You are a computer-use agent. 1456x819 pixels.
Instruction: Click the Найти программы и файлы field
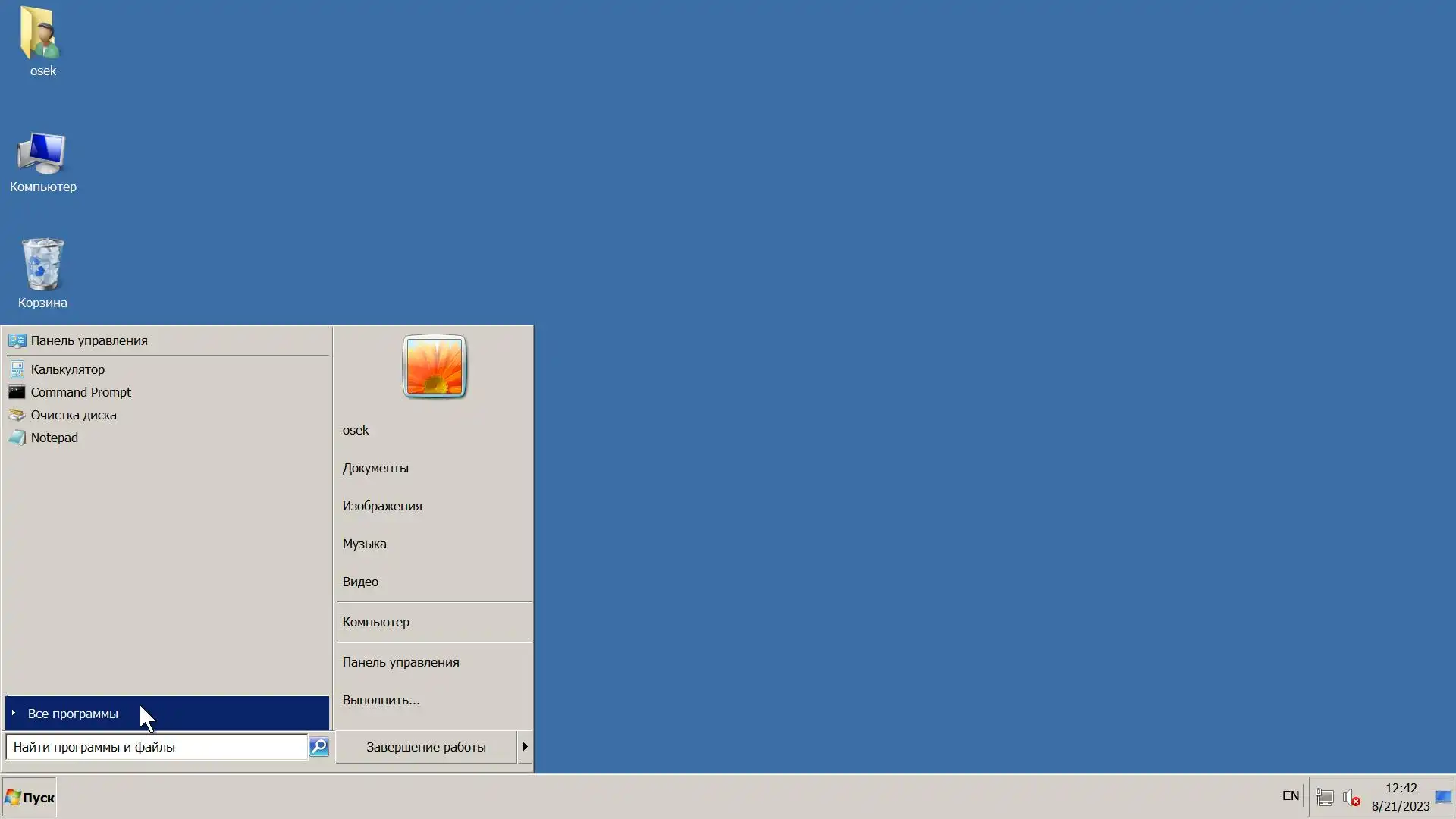pos(155,747)
